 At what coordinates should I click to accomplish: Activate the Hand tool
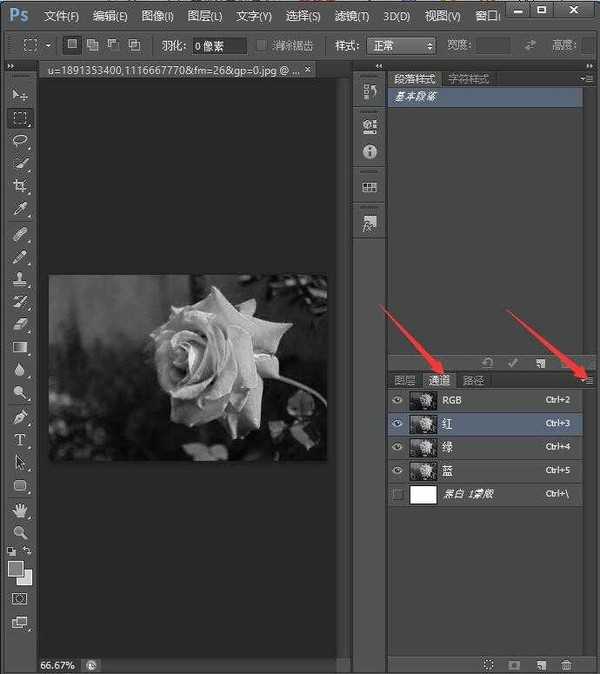point(20,510)
